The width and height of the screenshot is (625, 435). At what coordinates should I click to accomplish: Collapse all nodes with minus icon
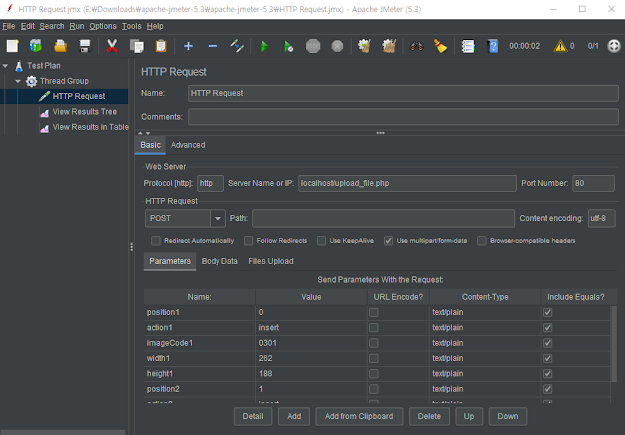click(x=213, y=46)
